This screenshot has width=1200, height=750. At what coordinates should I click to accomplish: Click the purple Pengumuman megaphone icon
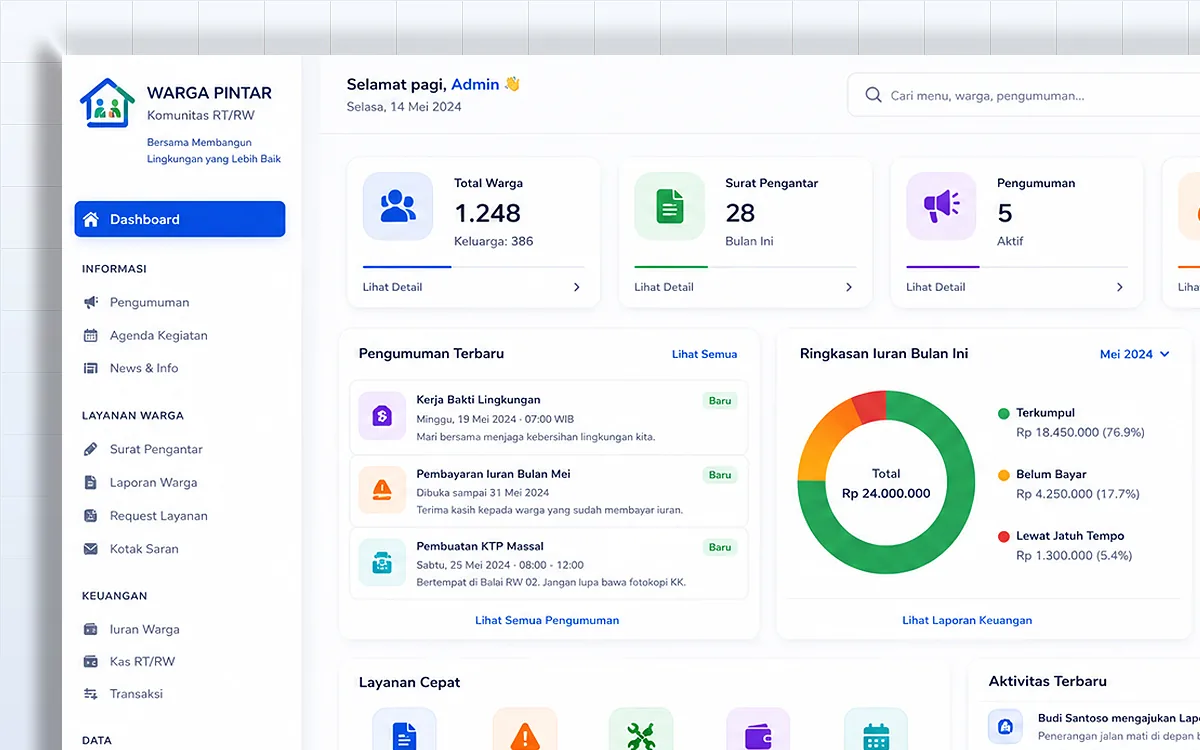(x=941, y=206)
